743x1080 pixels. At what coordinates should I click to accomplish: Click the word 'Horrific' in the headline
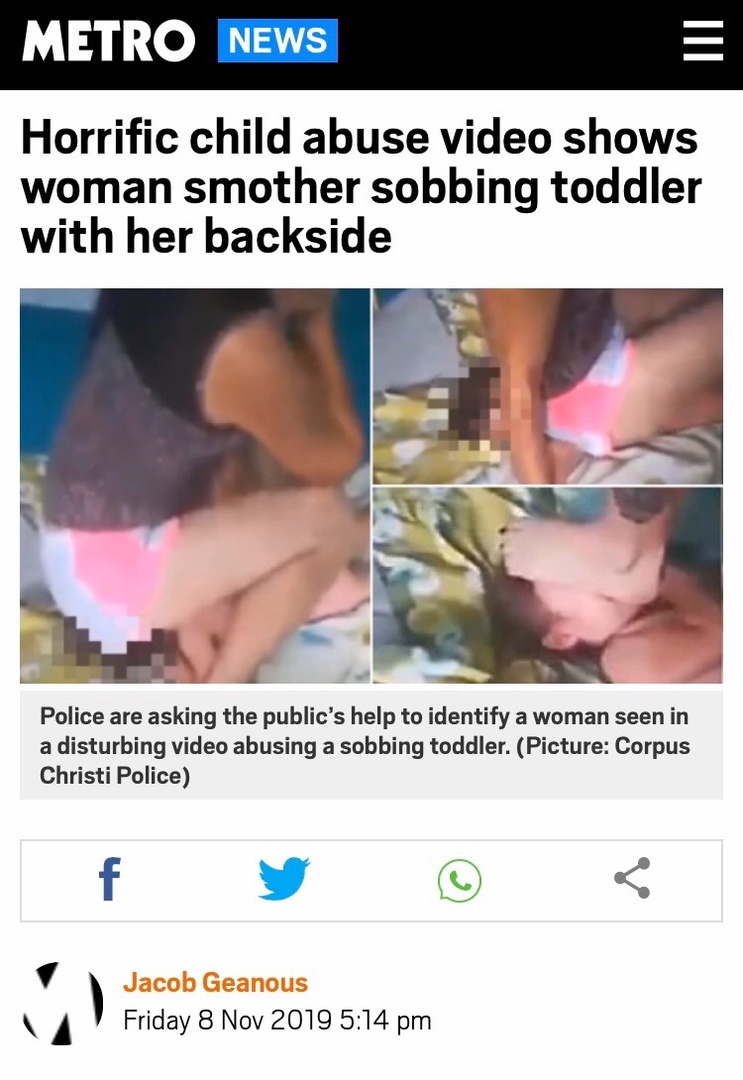tap(101, 137)
